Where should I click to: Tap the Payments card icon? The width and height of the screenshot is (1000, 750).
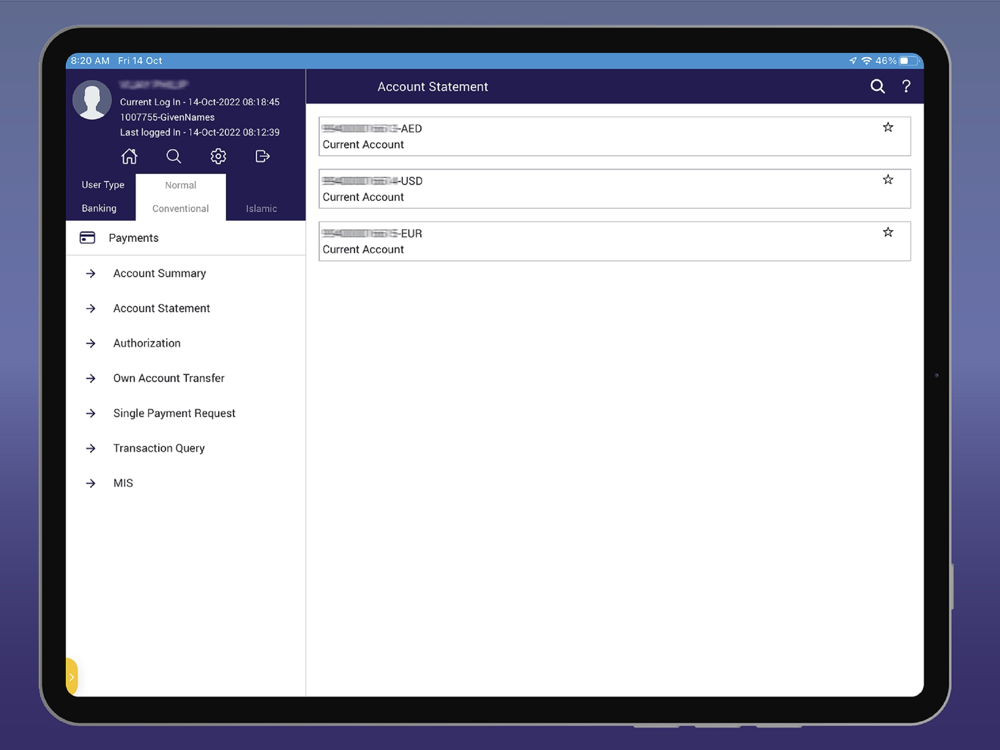pos(87,238)
